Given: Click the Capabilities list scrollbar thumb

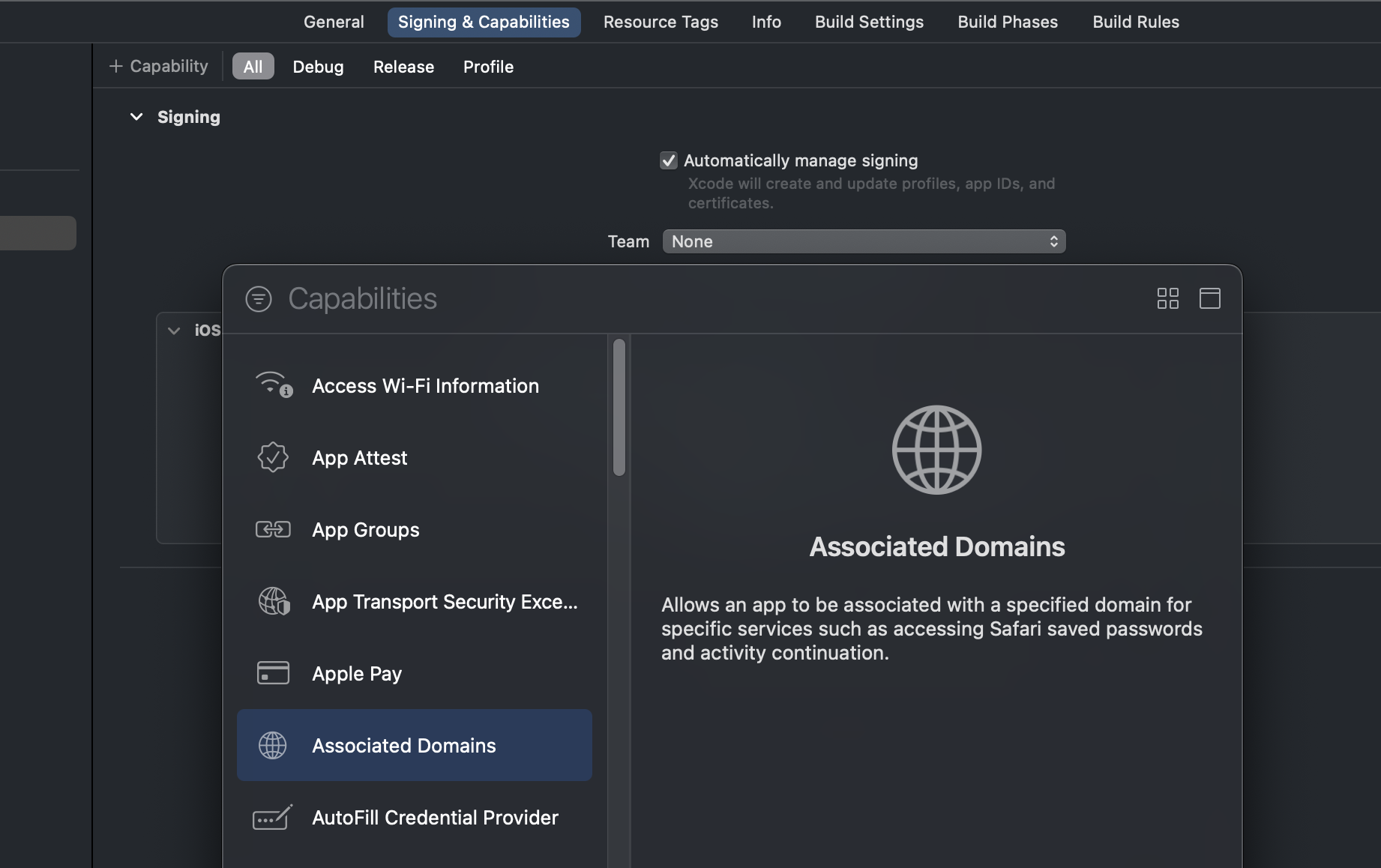Looking at the screenshot, I should point(619,407).
